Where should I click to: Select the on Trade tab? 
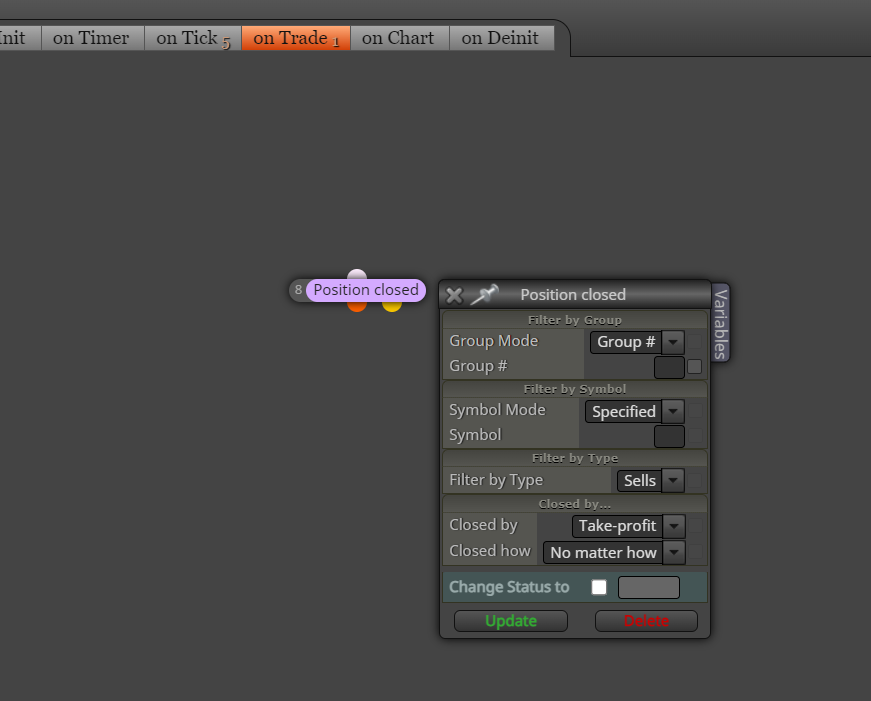click(296, 38)
